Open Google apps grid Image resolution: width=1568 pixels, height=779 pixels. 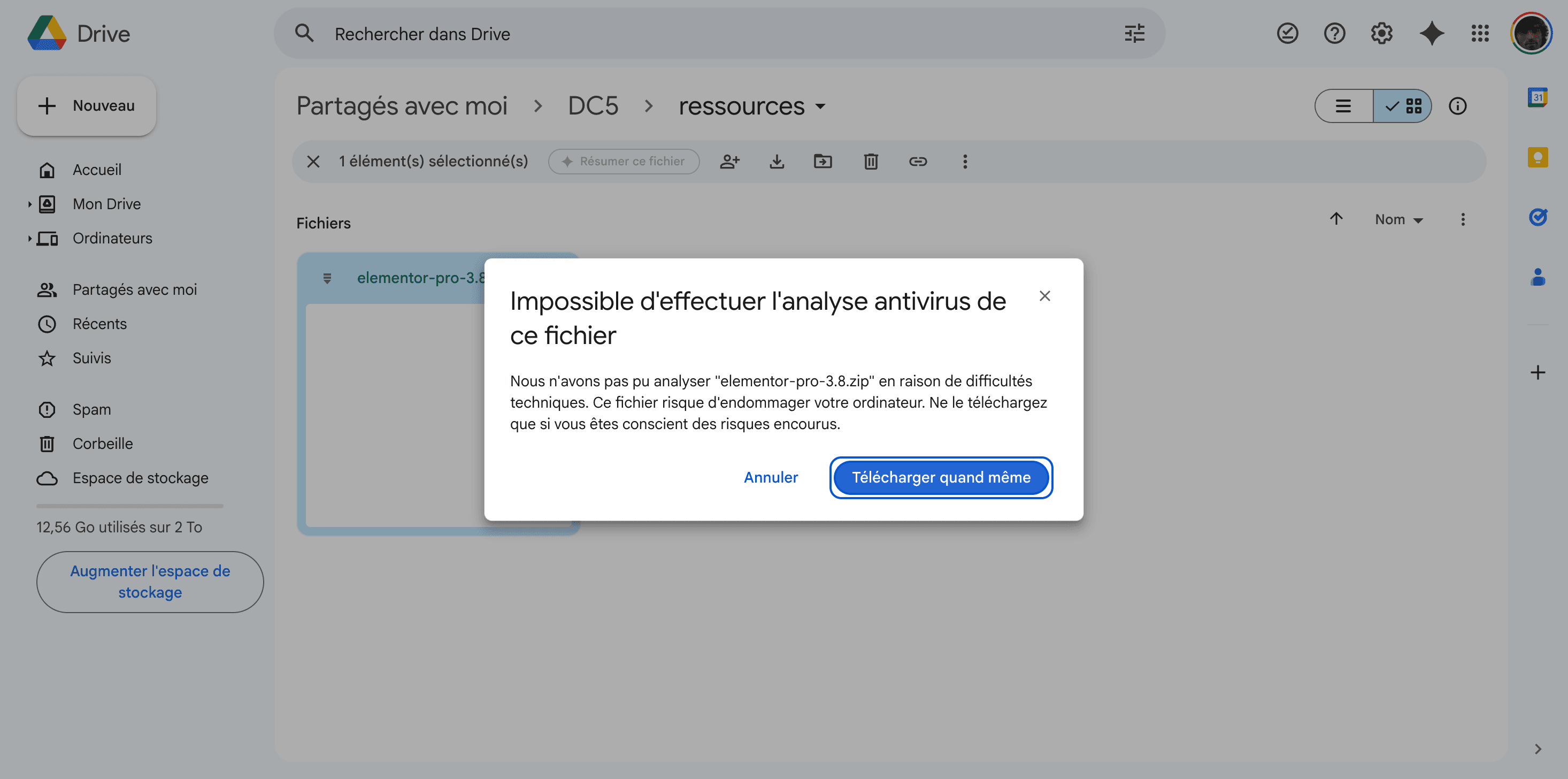pos(1480,34)
